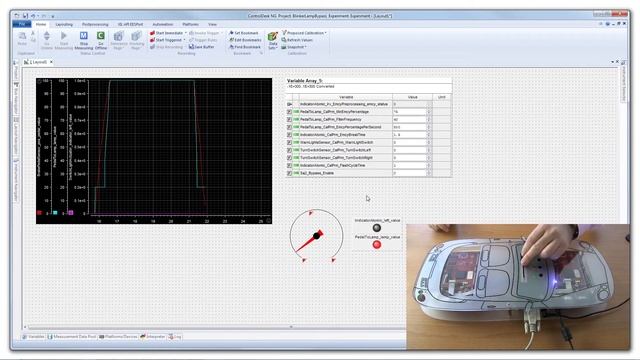640x360 pixels.
Task: Click Edit Bookmarks
Action: (x=245, y=40)
